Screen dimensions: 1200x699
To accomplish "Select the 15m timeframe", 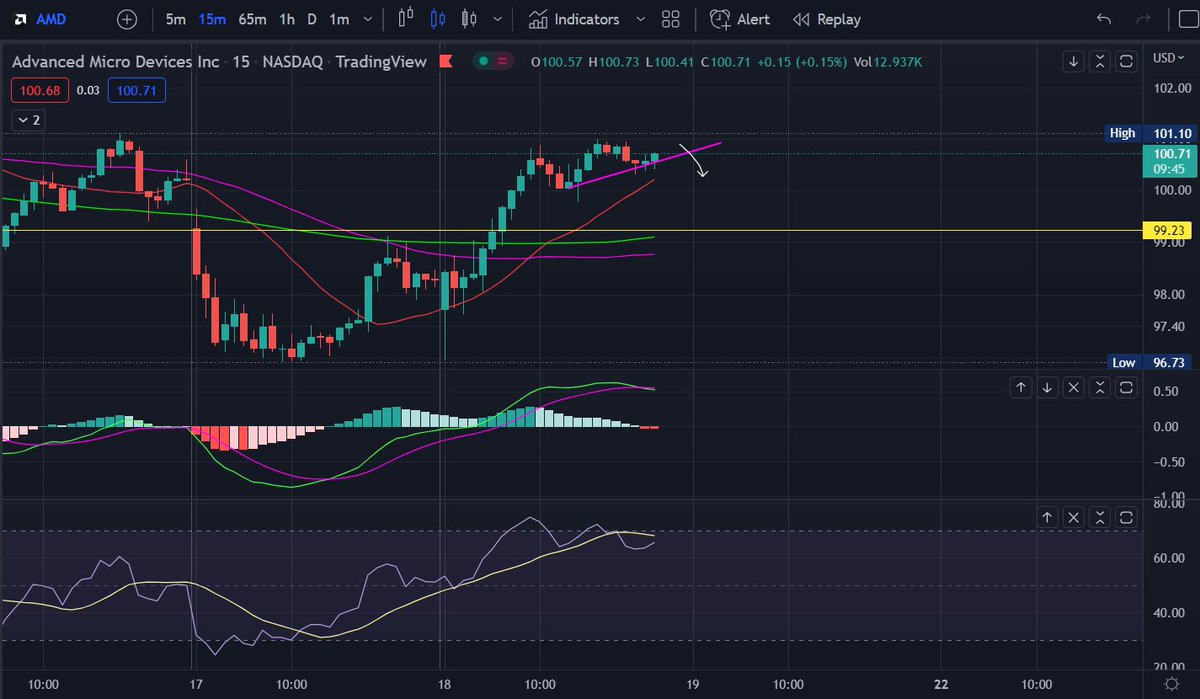I will click(x=211, y=19).
